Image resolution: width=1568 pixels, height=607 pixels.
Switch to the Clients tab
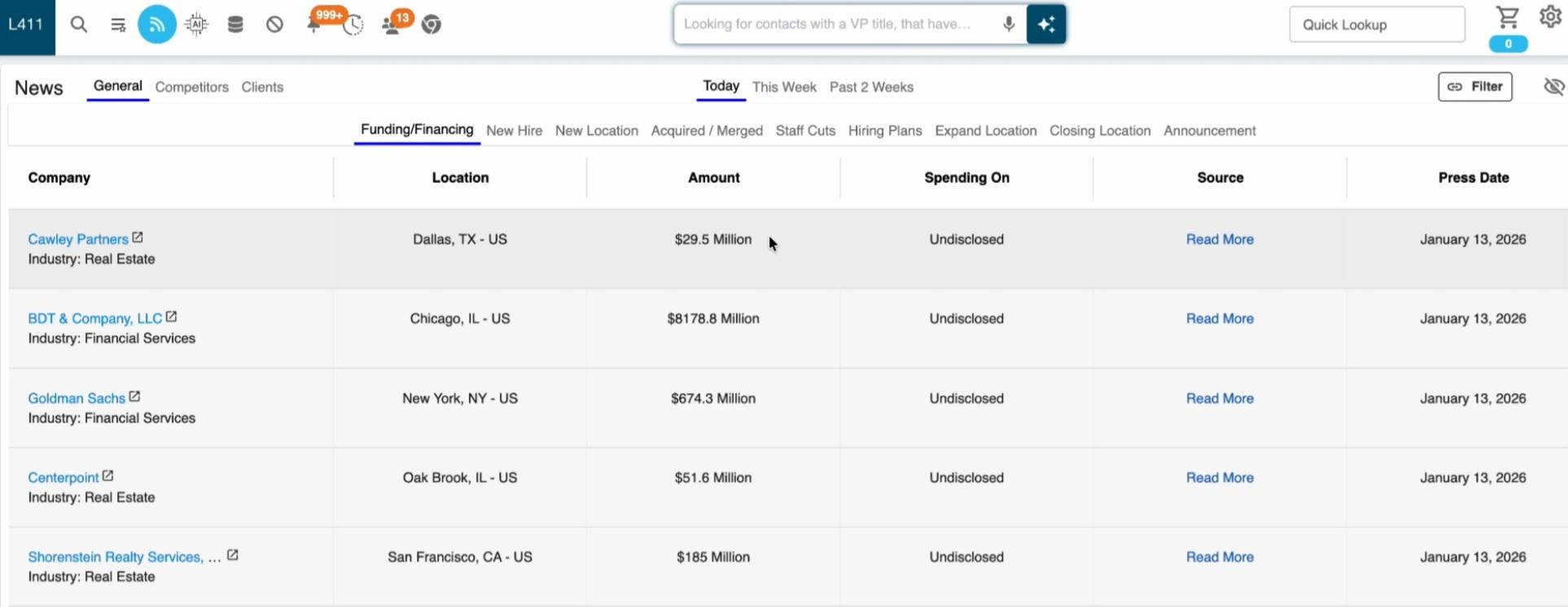(x=262, y=87)
